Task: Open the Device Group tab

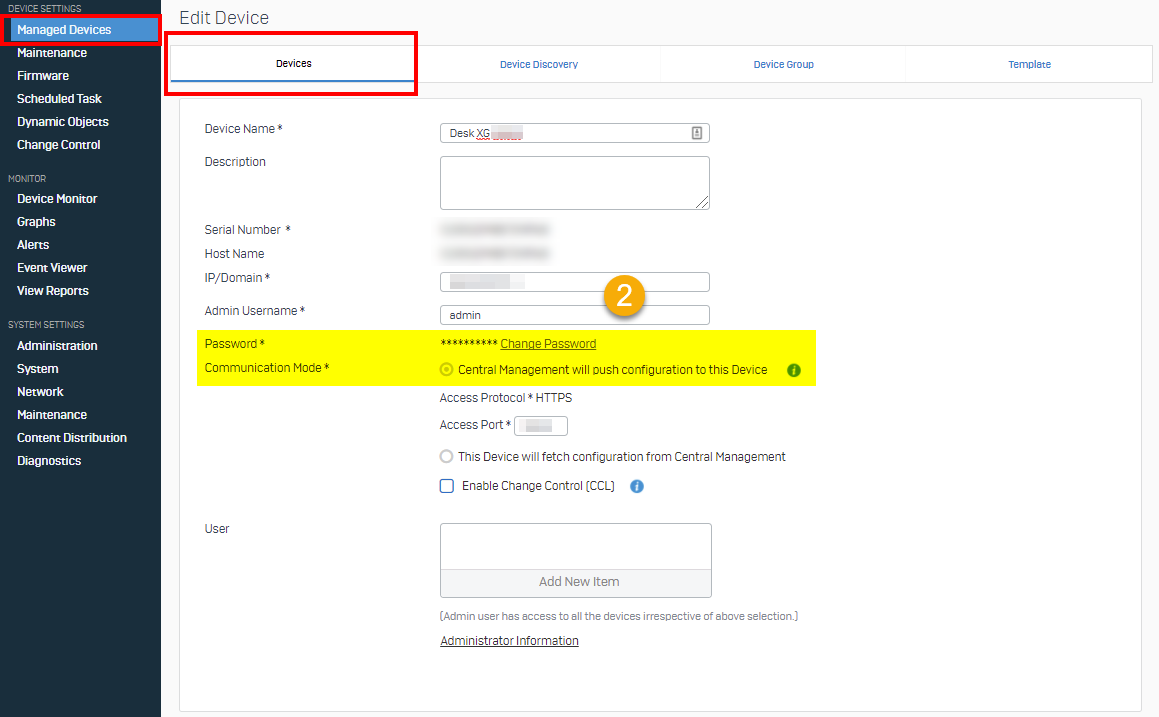Action: point(783,63)
